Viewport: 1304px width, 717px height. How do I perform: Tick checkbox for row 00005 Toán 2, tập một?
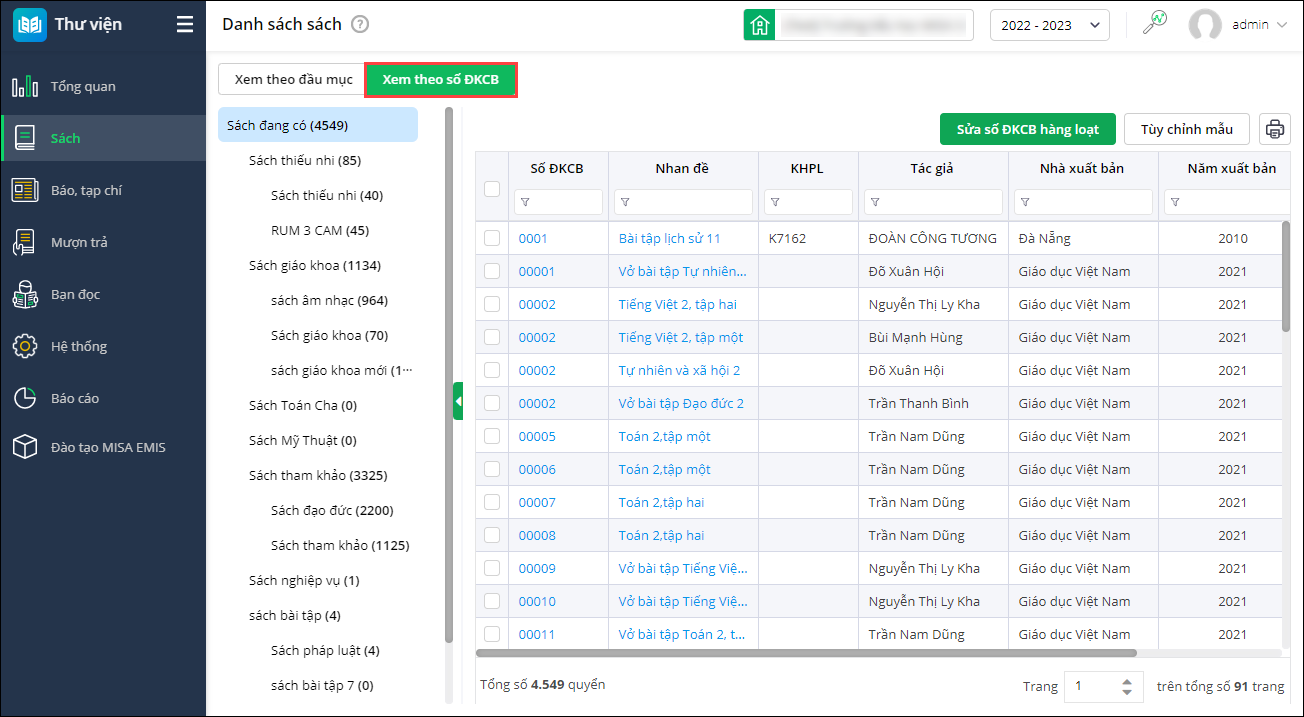click(492, 436)
